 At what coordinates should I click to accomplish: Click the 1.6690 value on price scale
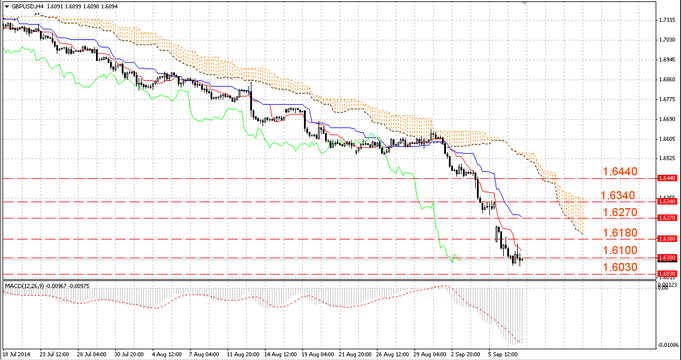pyautogui.click(x=667, y=119)
